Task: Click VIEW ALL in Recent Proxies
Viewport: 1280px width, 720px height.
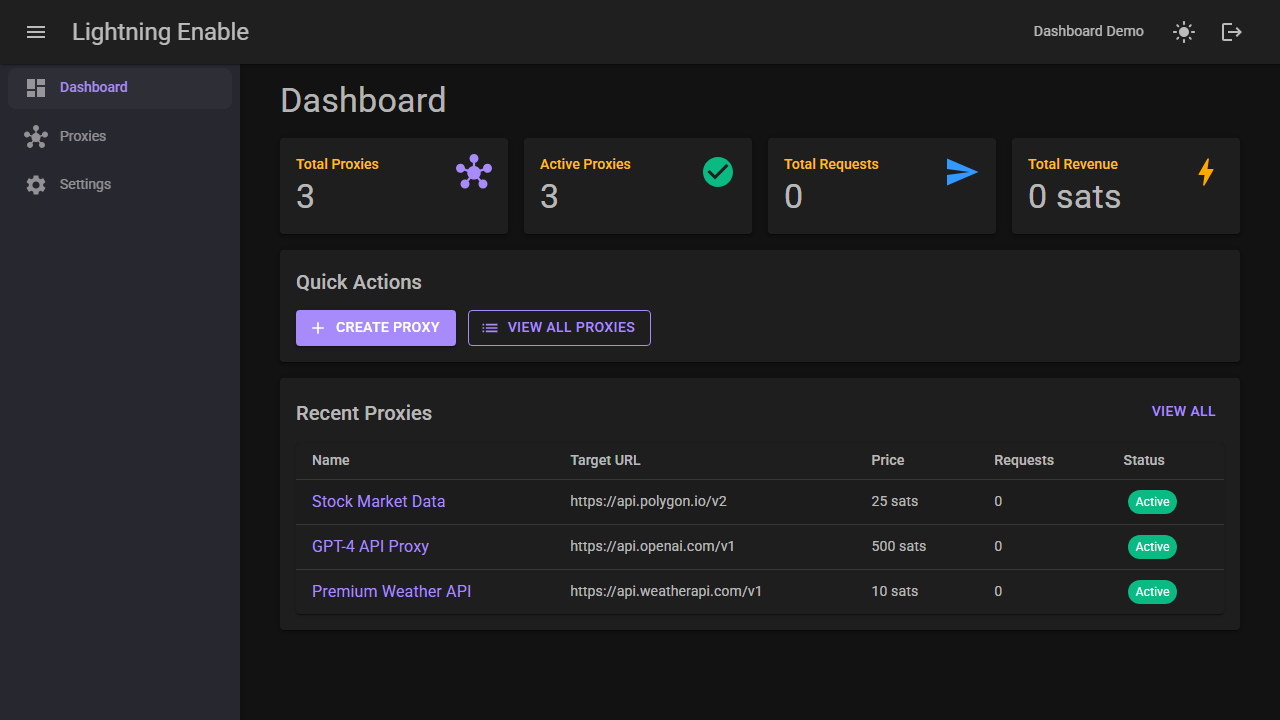Action: pos(1183,411)
